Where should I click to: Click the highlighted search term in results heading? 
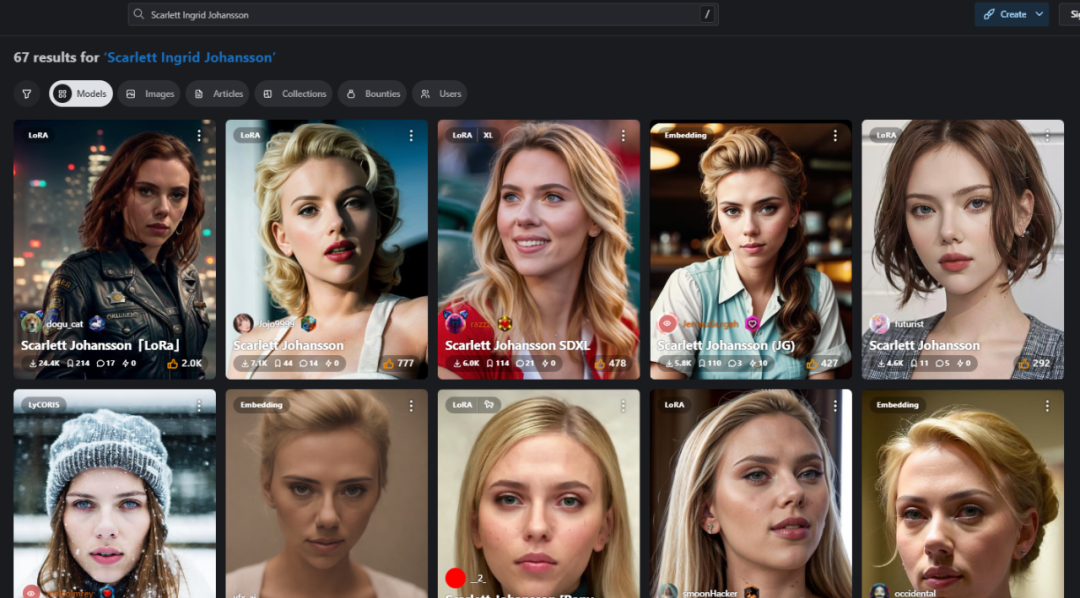click(189, 57)
